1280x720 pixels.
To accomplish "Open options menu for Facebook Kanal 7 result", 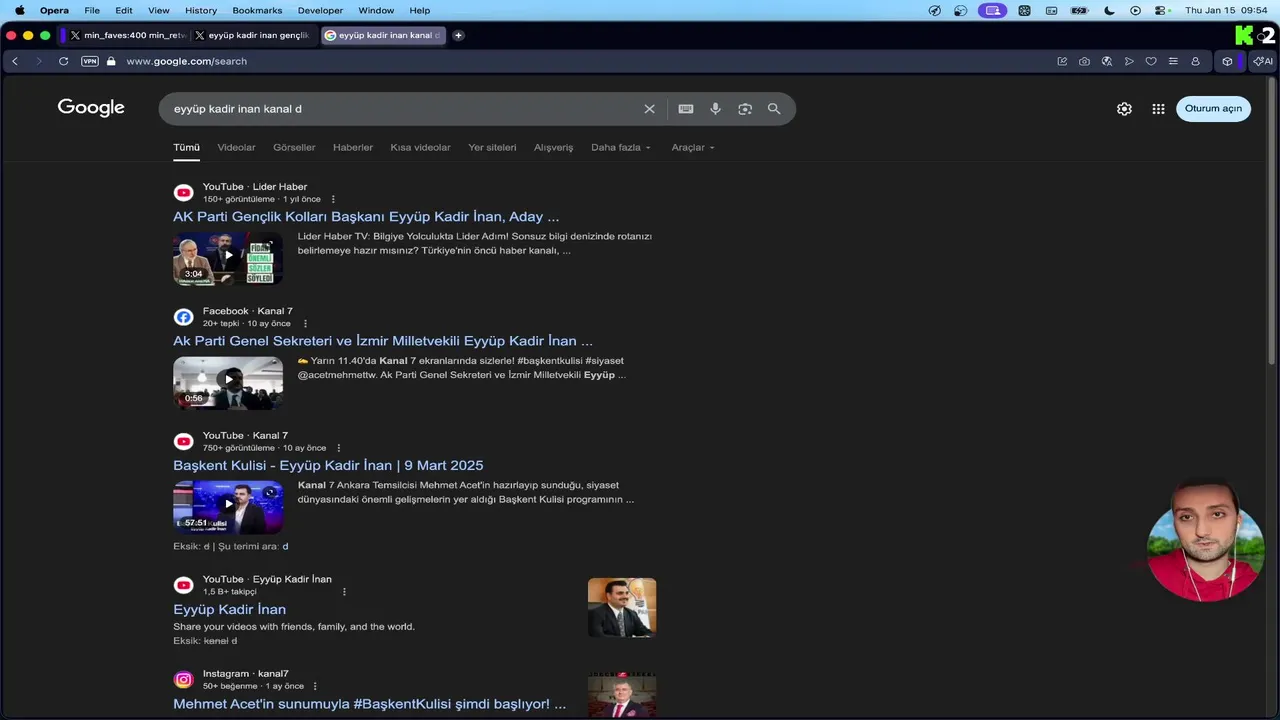I will tap(305, 324).
